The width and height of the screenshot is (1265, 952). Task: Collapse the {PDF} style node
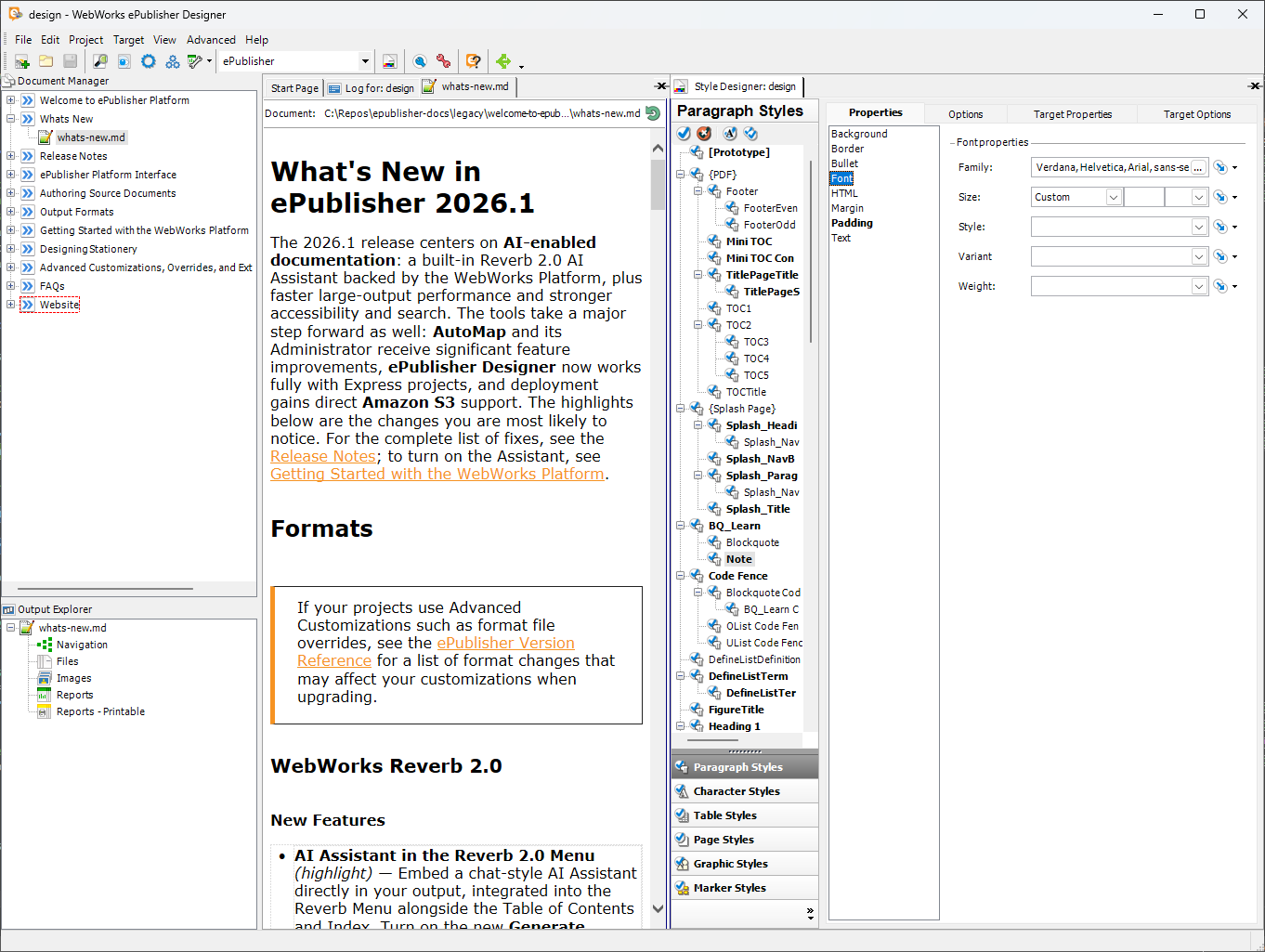(680, 175)
